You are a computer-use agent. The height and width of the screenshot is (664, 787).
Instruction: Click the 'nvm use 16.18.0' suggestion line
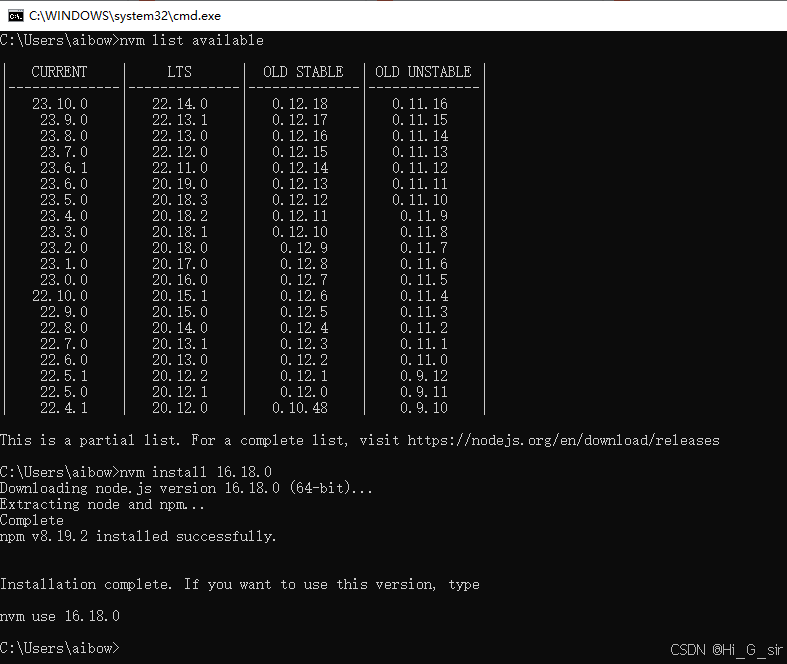(60, 616)
